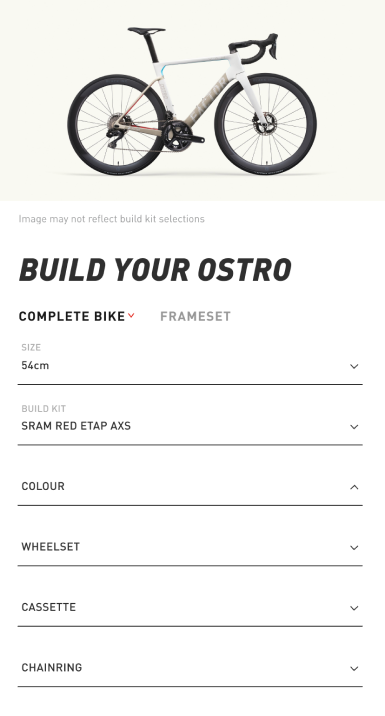
Task: Click the SIZE dropdown chevron arrow
Action: point(354,366)
